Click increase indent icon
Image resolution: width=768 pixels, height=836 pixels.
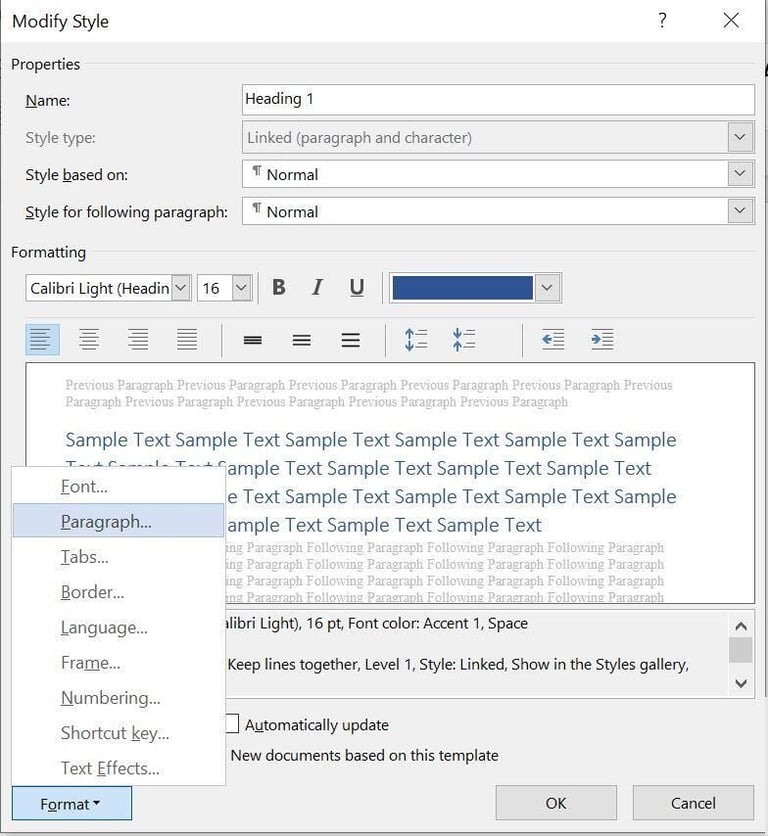point(602,340)
